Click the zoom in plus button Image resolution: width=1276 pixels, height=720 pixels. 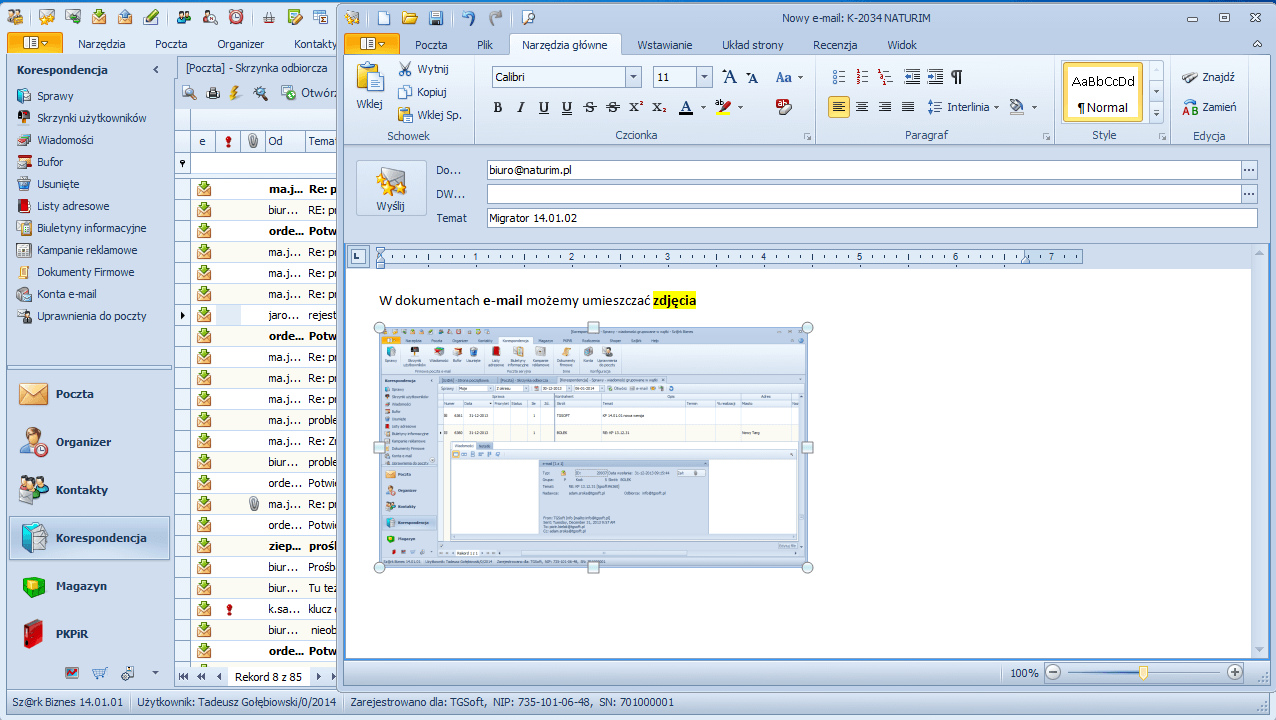[1235, 673]
